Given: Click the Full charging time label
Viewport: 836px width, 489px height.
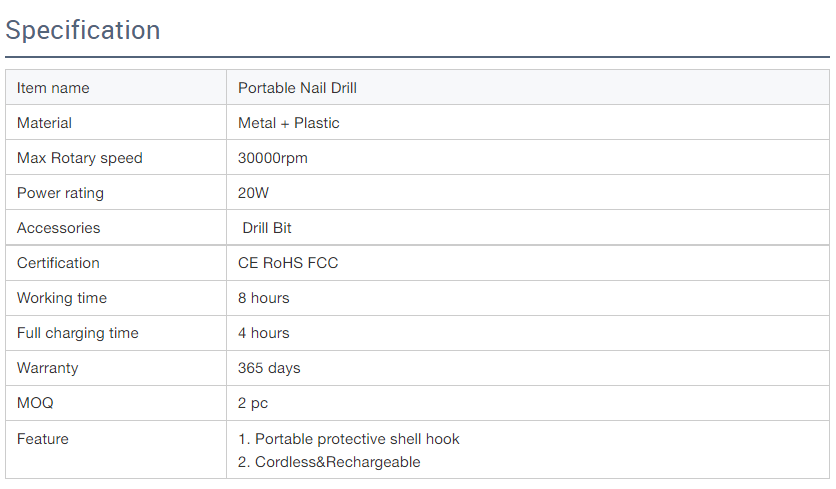Looking at the screenshot, I should (77, 333).
